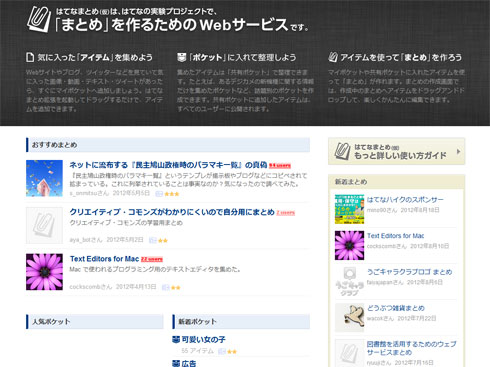Open the はてなハイクのスポンサー thumbnail
This screenshot has height=367, width=490.
[349, 209]
